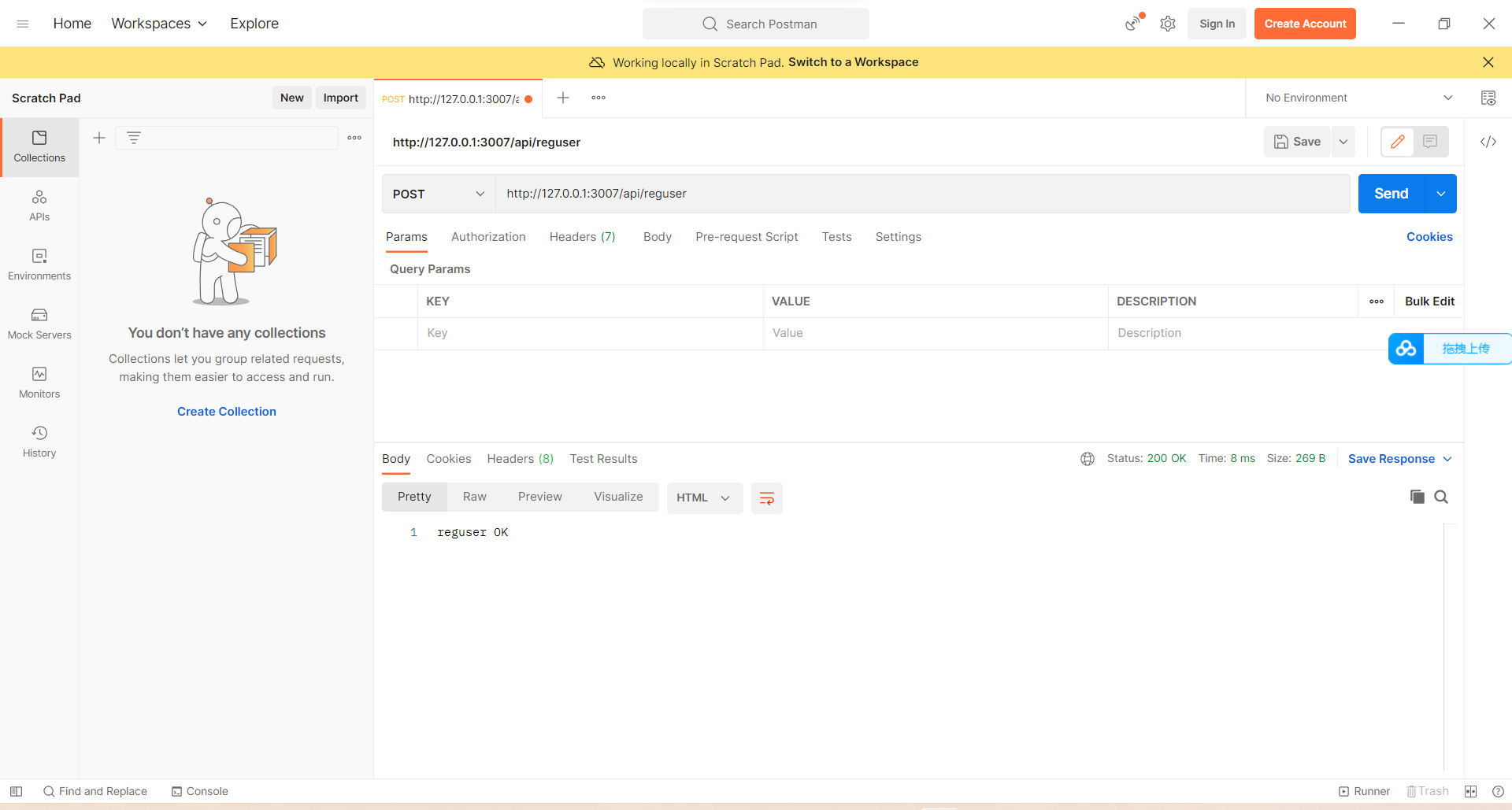Open the Collections sidebar panel
Viewport: 1512px width, 810px height.
[39, 147]
